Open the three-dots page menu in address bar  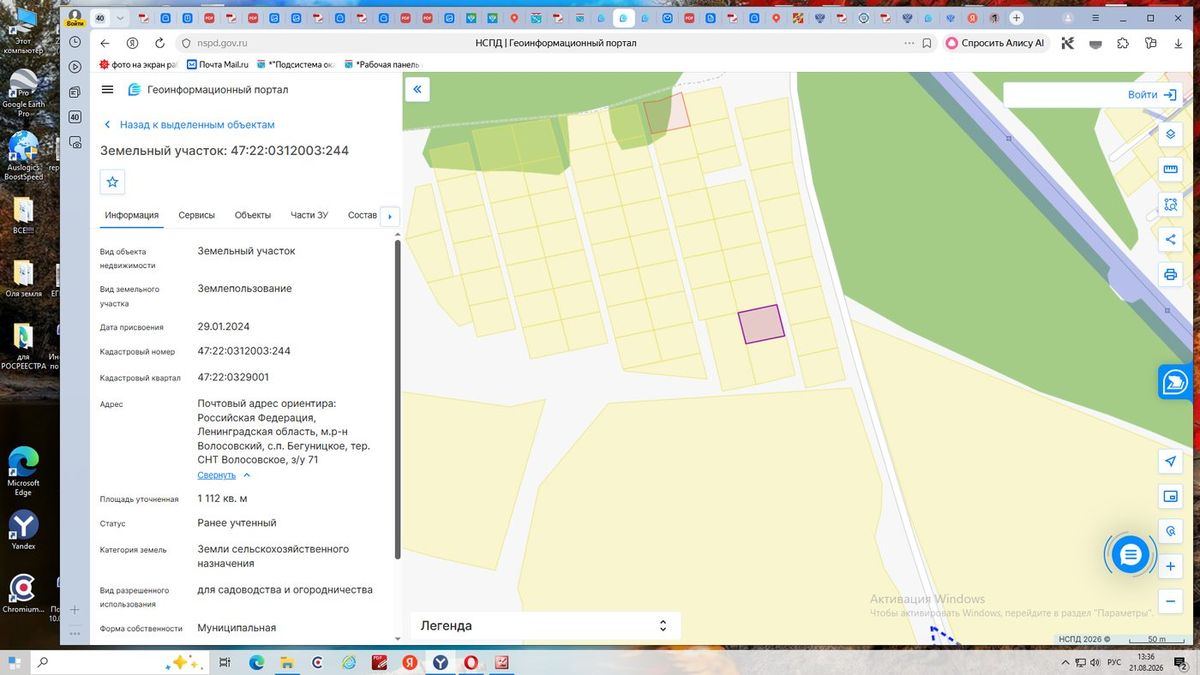(908, 43)
